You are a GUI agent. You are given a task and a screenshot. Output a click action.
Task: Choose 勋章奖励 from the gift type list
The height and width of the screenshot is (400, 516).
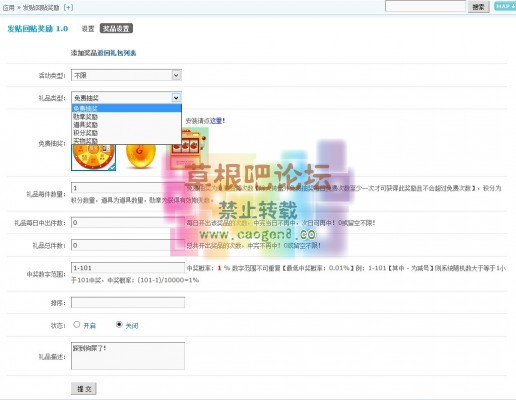[x=126, y=117]
